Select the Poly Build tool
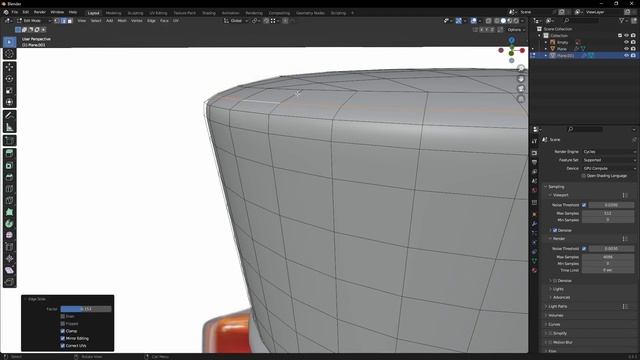The image size is (640, 360). point(9,212)
